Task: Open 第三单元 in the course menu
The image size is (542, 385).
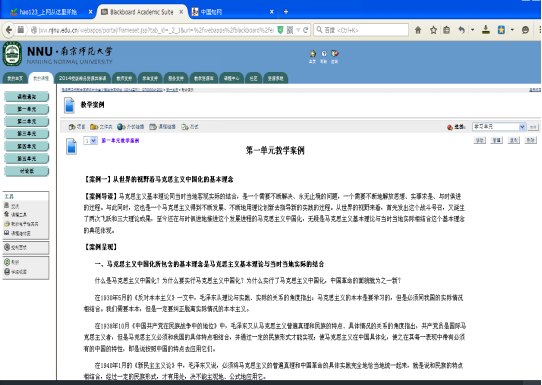Action: [x=27, y=134]
